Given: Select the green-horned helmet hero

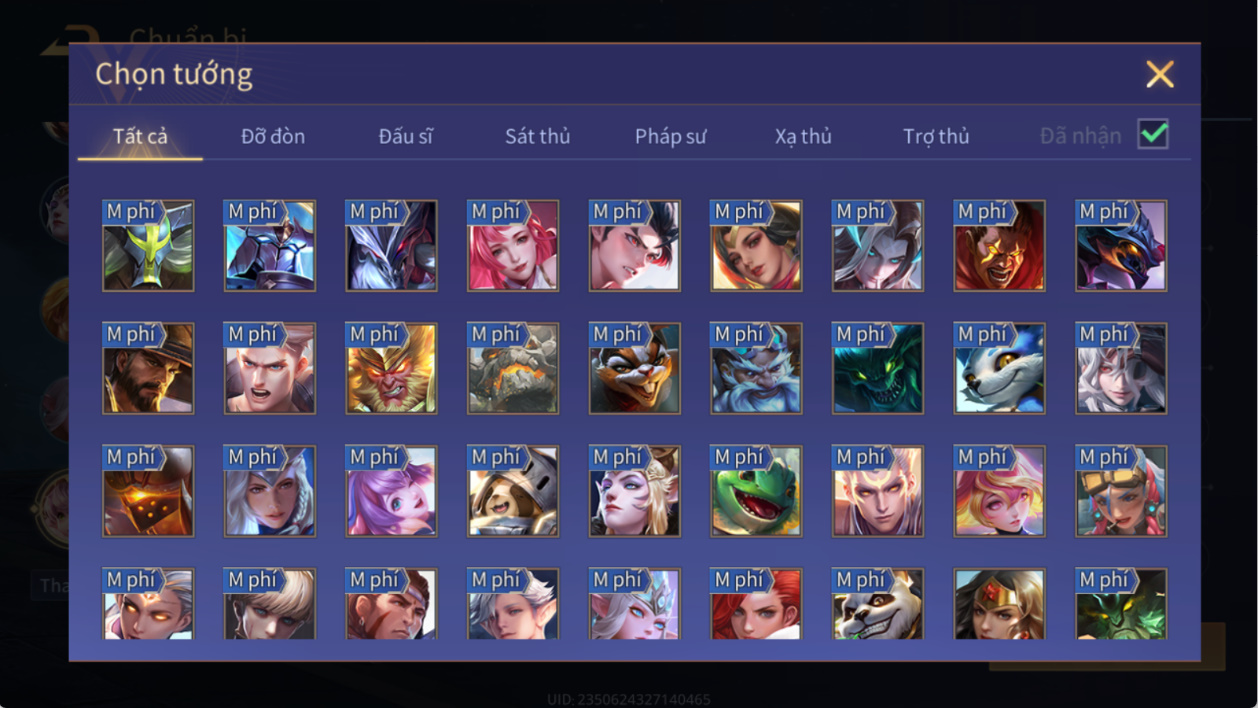Looking at the screenshot, I should point(148,246).
